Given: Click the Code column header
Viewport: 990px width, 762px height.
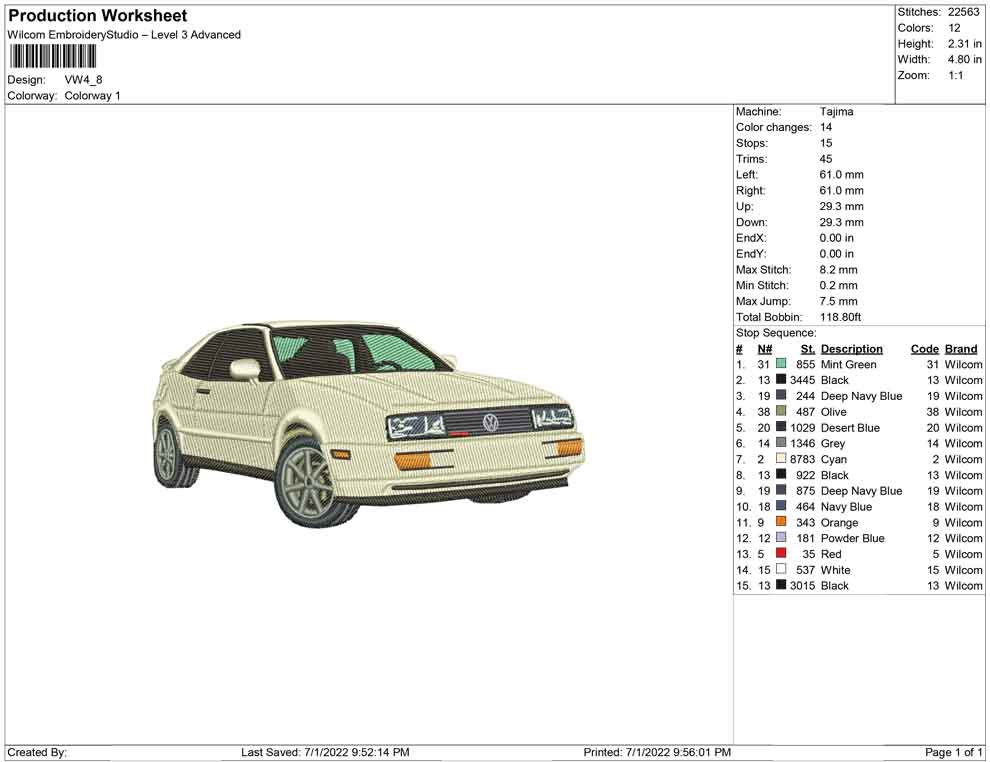Looking at the screenshot, I should (924, 349).
